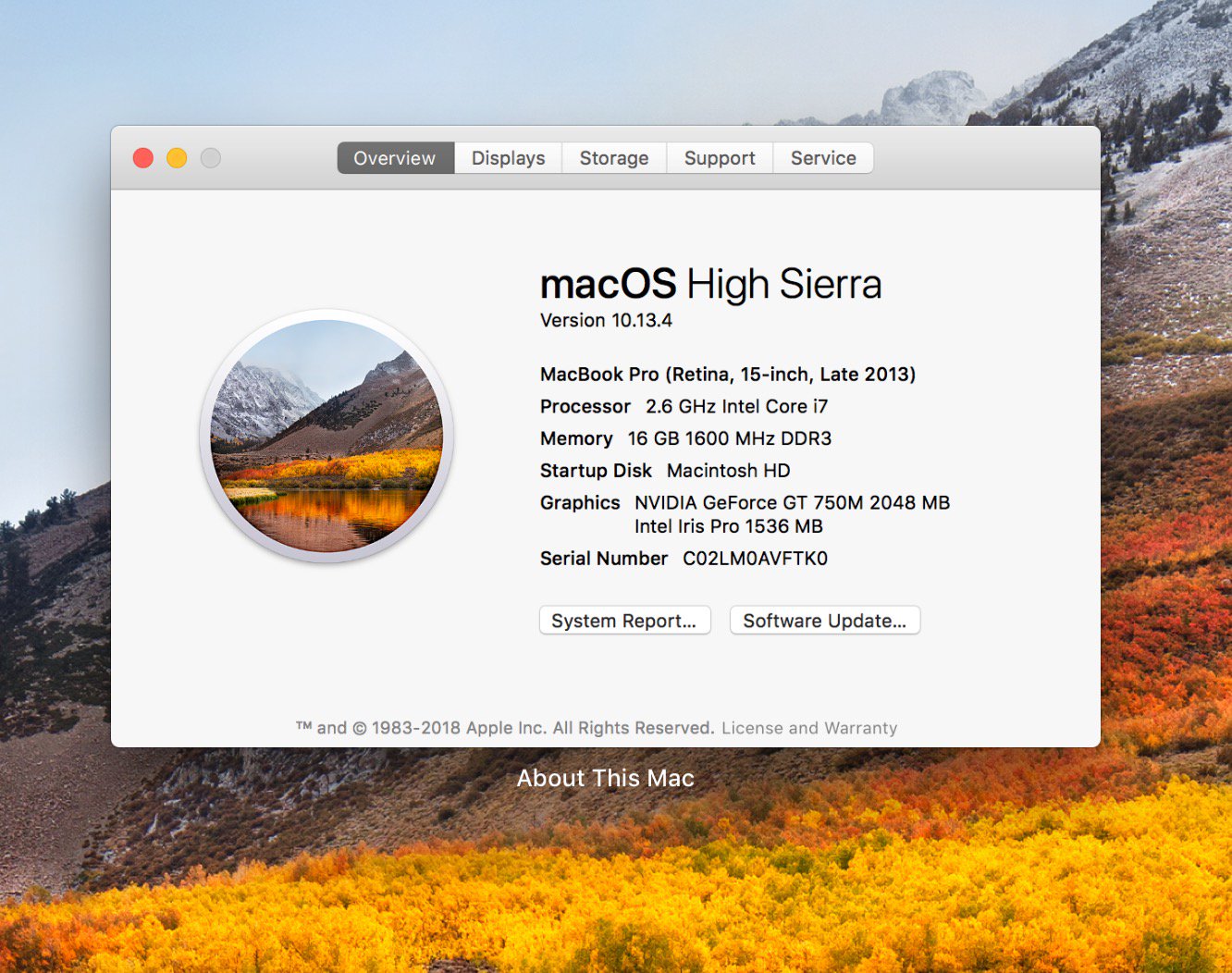Click the Version 10.13.4 text
Viewport: 1232px width, 973px height.
coord(606,320)
